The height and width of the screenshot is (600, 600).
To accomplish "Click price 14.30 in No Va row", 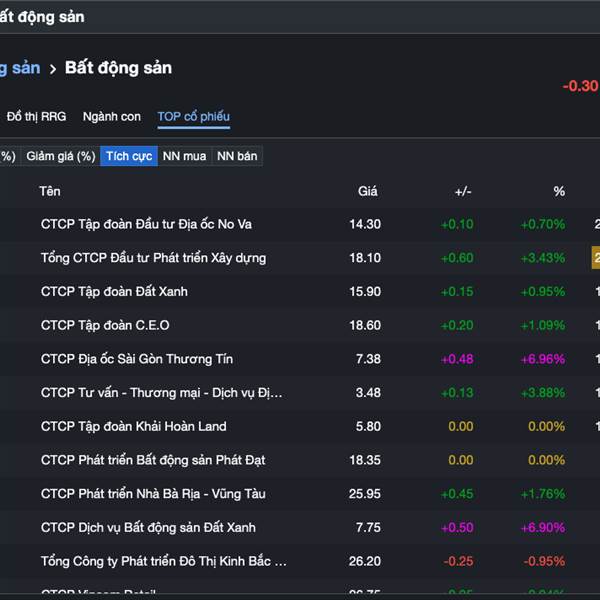I will click(365, 224).
